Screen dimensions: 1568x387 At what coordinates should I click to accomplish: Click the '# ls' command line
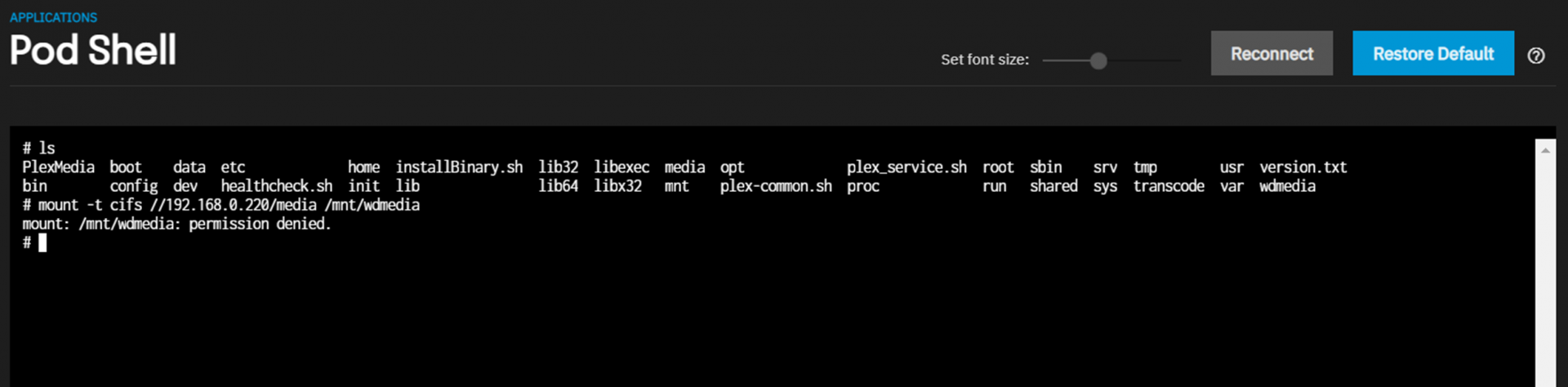click(38, 149)
